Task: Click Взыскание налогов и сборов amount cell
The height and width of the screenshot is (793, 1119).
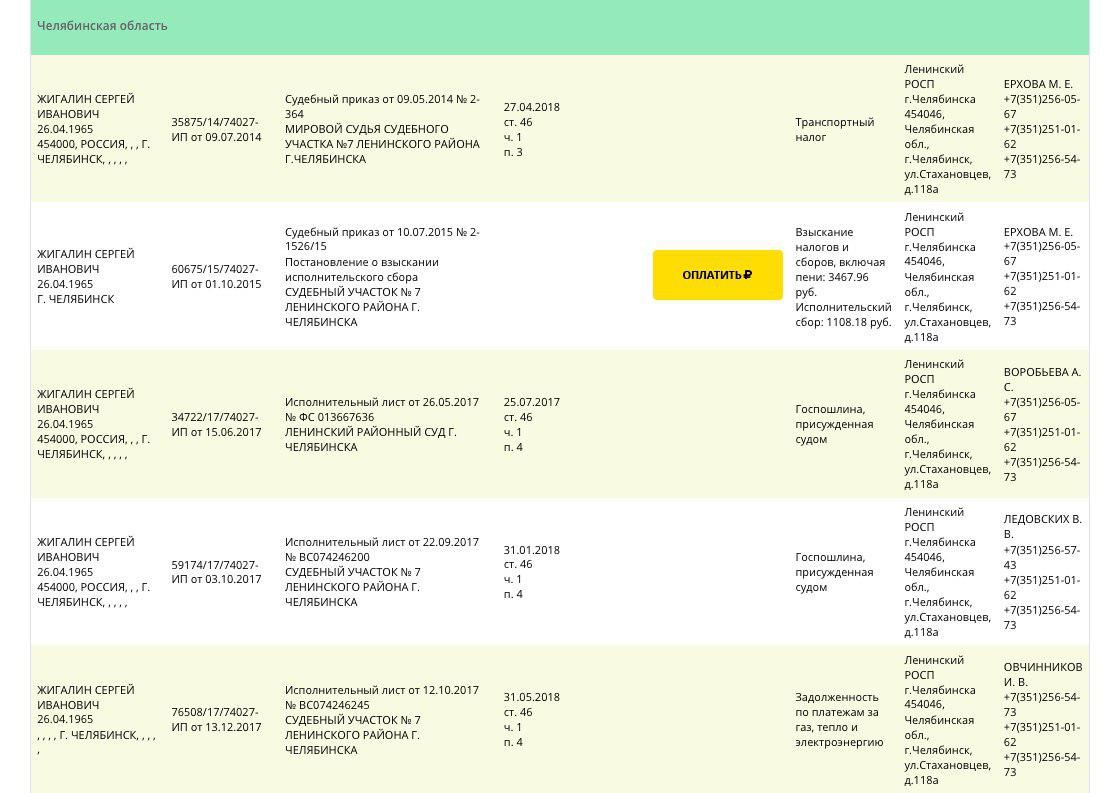Action: point(844,277)
